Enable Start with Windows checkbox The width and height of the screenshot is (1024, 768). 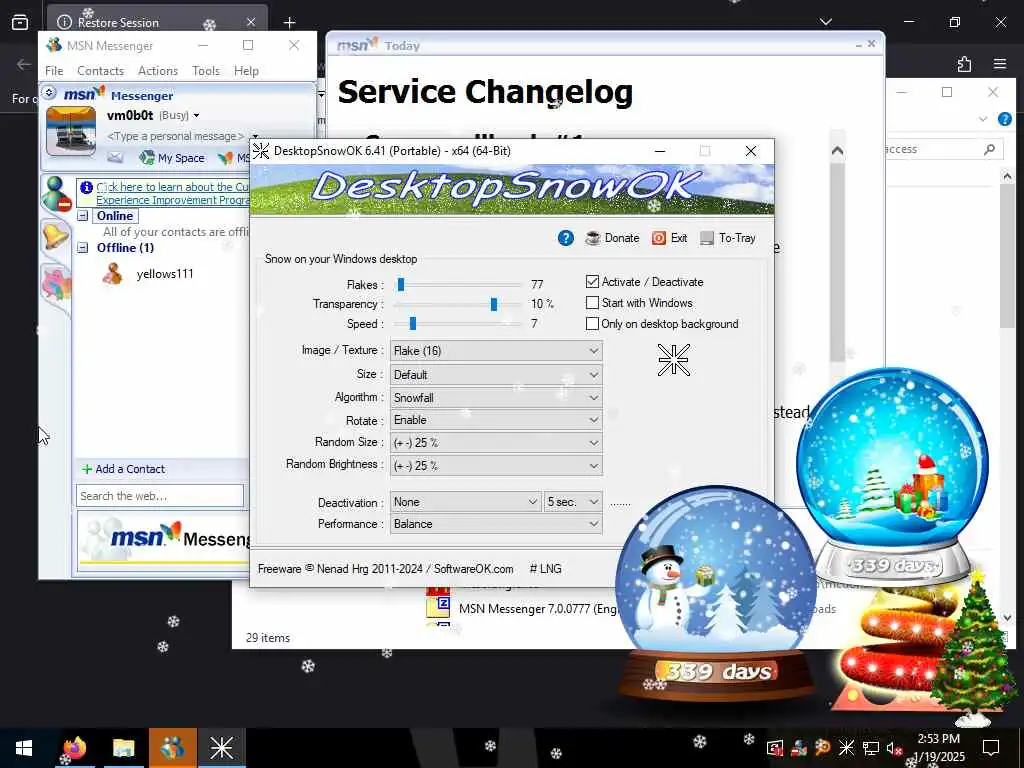point(592,302)
